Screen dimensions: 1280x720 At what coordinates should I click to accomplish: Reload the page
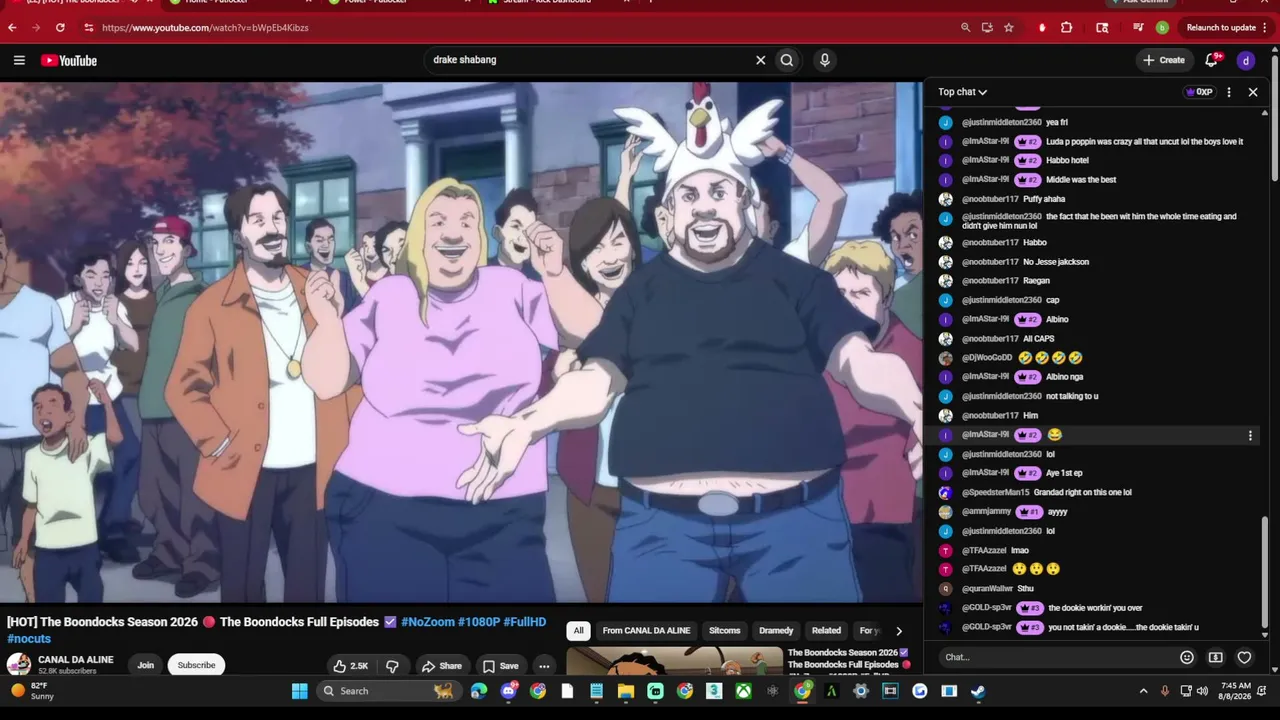pyautogui.click(x=60, y=28)
